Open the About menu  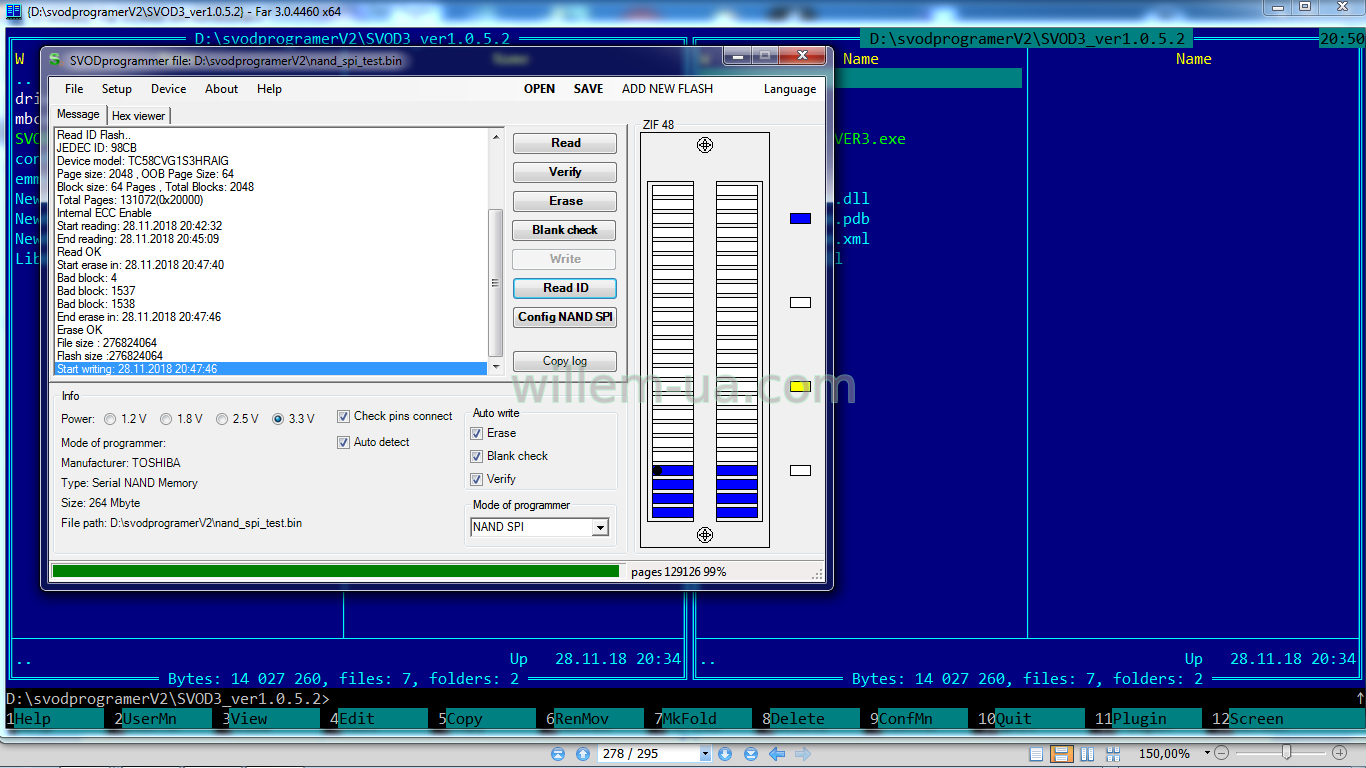coord(222,89)
